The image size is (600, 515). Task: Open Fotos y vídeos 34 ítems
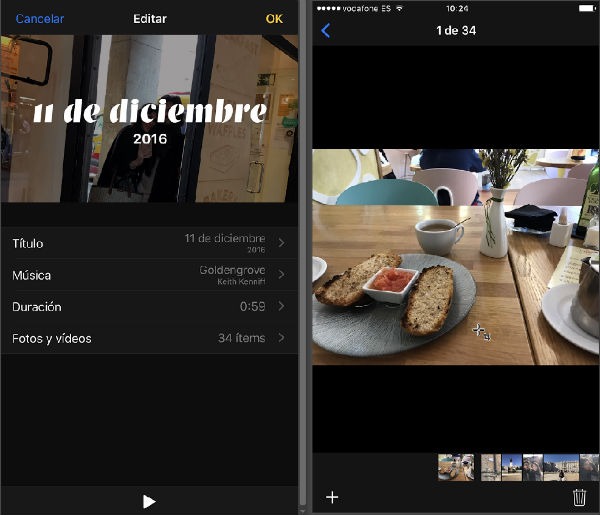(150, 338)
